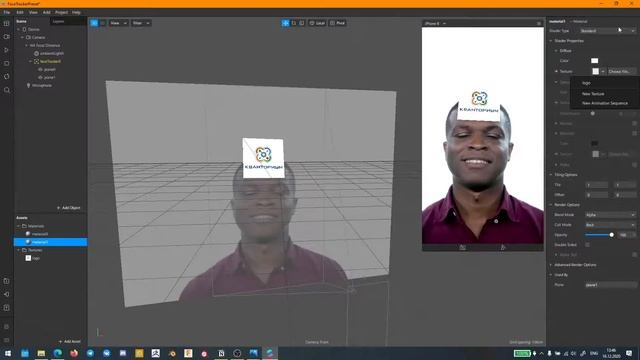The height and width of the screenshot is (360, 640).
Task: Click the icon directly above the arrow-in-box sidebar icon
Action: tap(7, 281)
